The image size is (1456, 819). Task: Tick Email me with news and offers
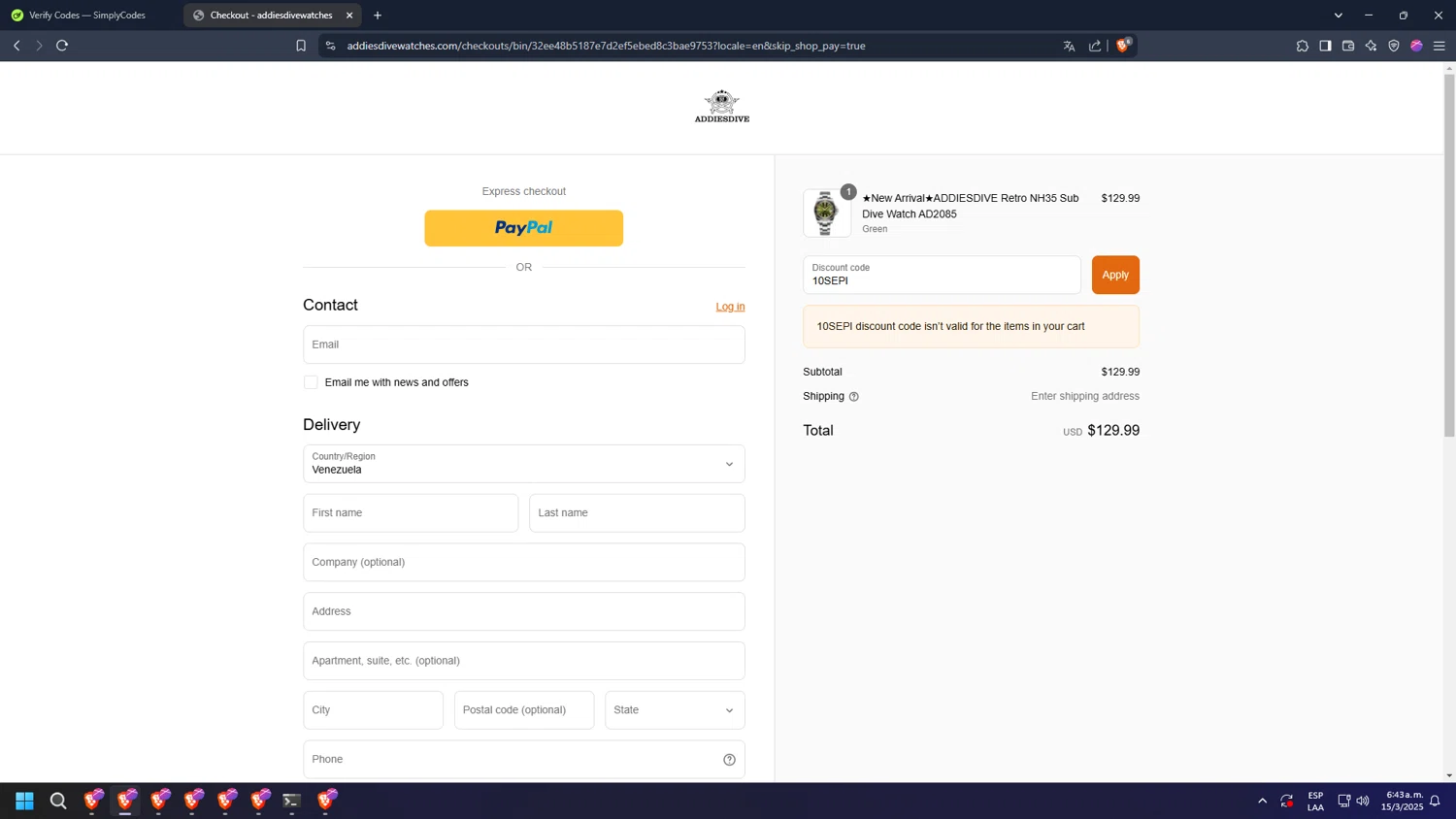tap(311, 382)
